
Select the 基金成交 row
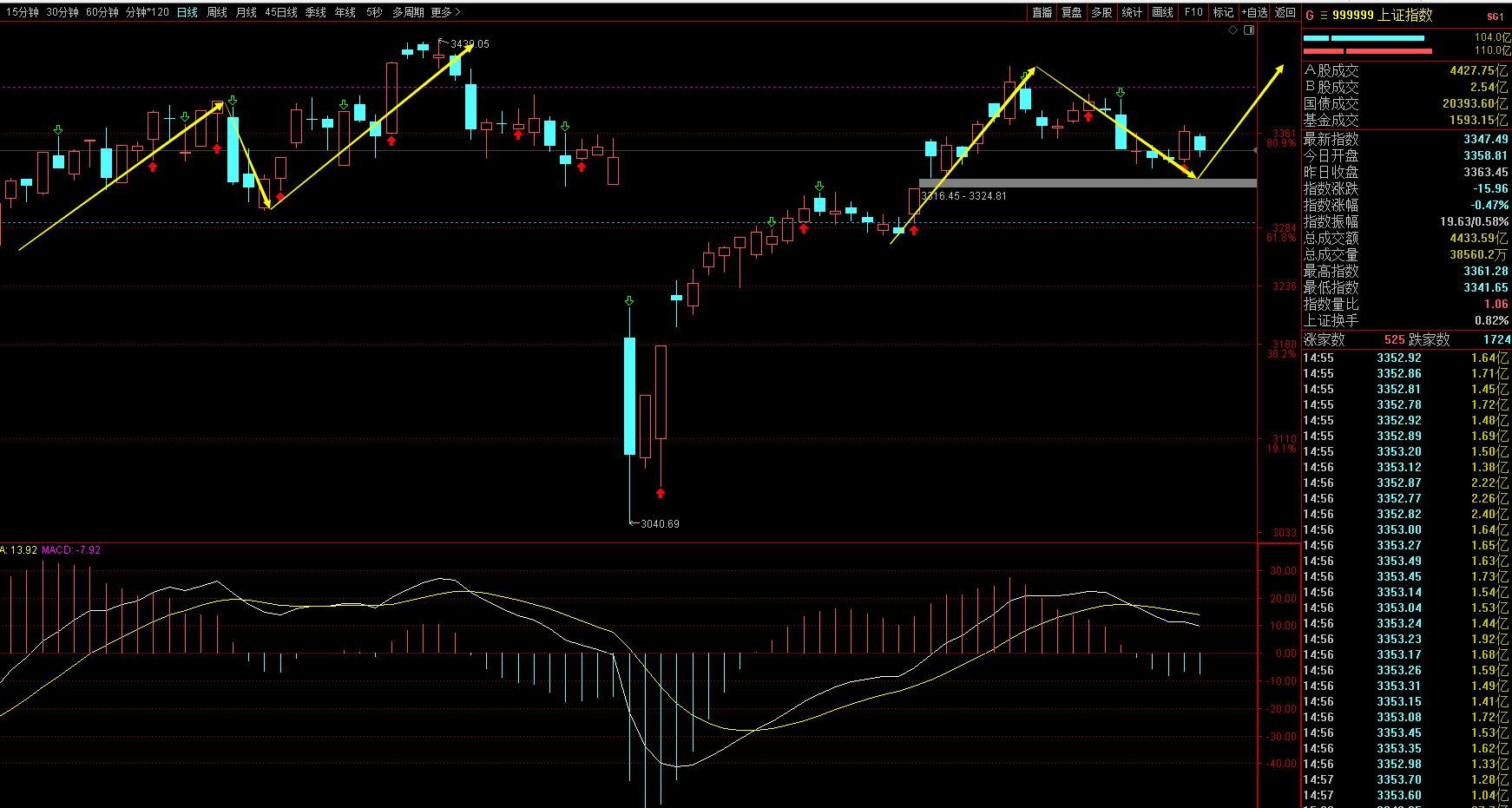point(1406,120)
